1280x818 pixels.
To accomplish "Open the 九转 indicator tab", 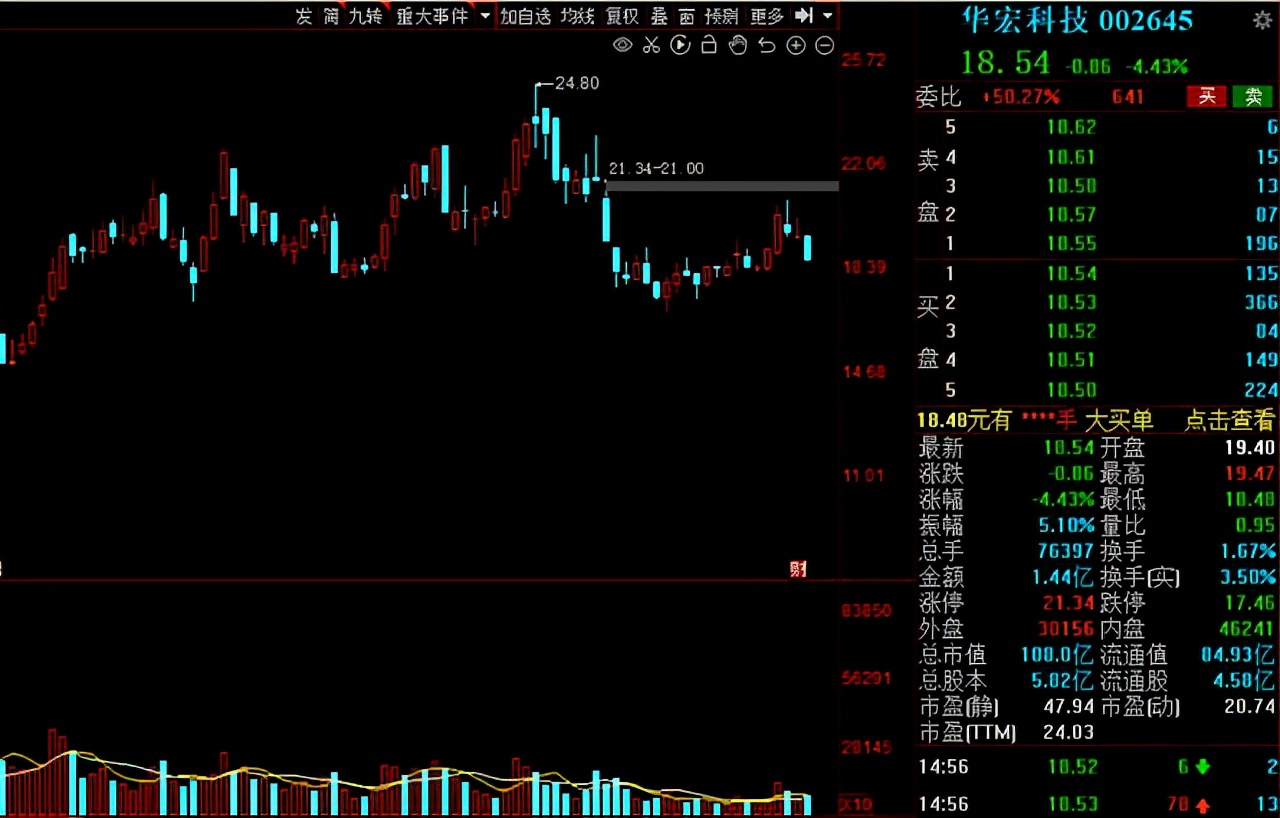I will [365, 16].
